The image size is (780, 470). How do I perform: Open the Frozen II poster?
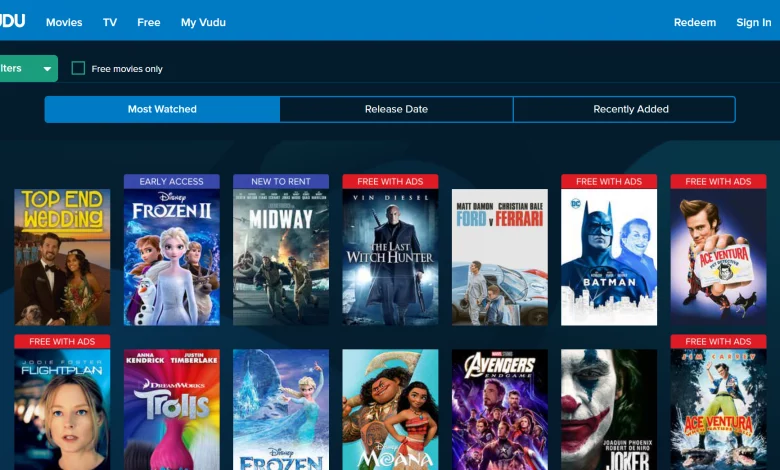(172, 257)
